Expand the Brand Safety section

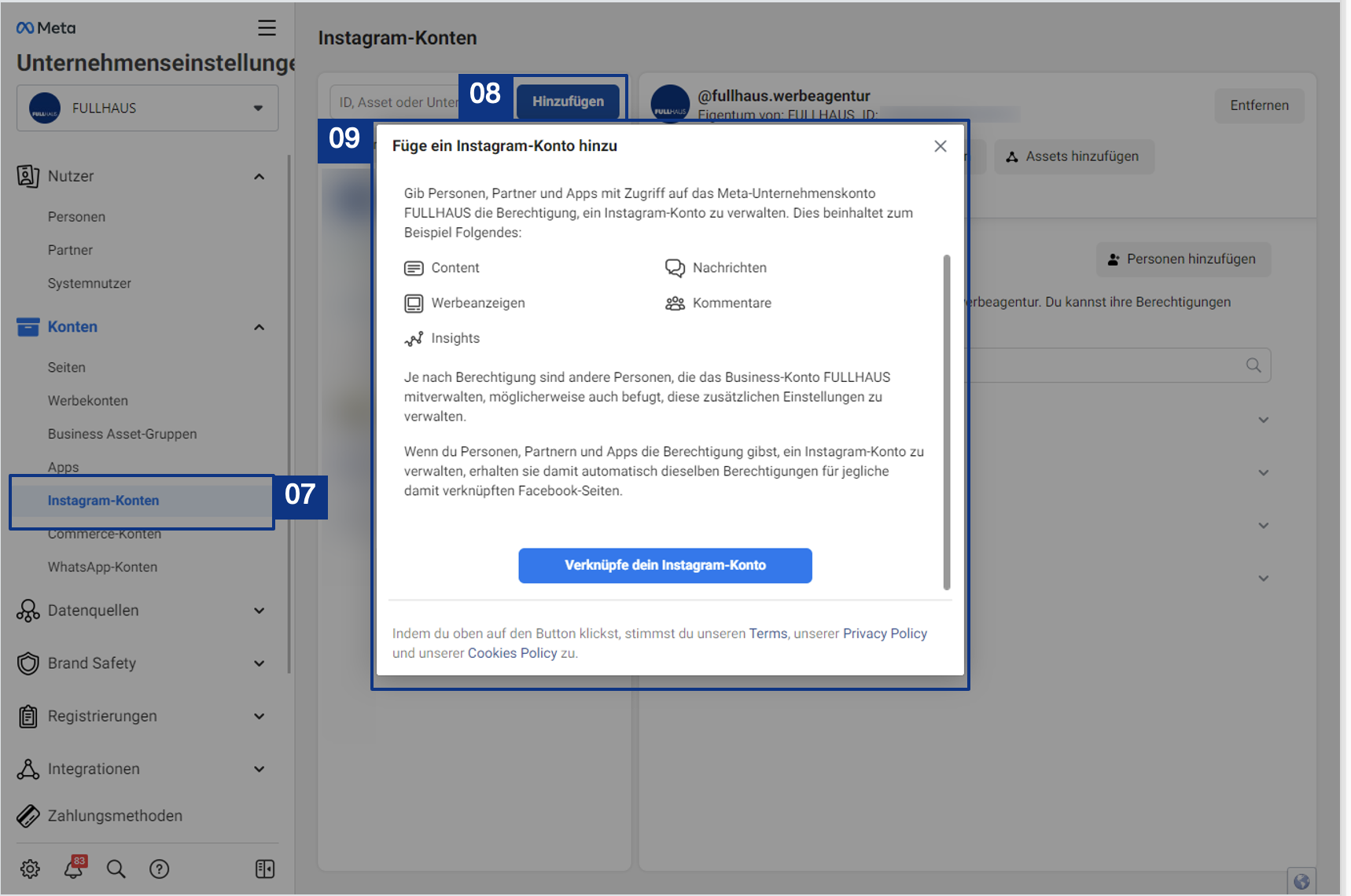pyautogui.click(x=259, y=663)
